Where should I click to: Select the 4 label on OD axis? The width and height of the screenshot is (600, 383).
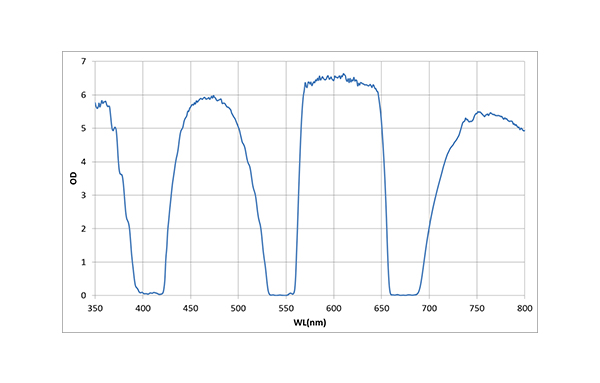pyautogui.click(x=84, y=162)
